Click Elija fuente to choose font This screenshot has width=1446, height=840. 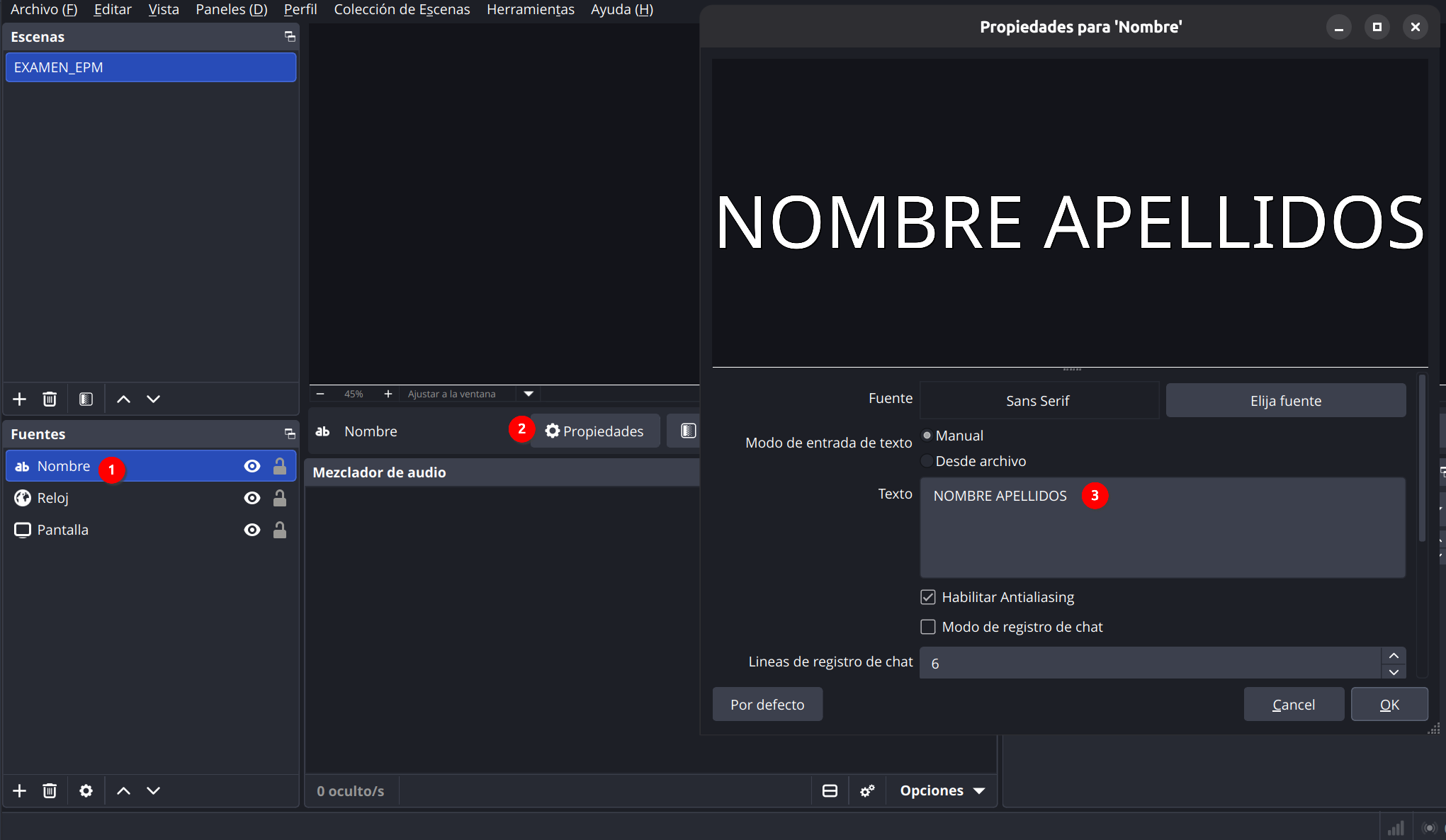pos(1286,401)
